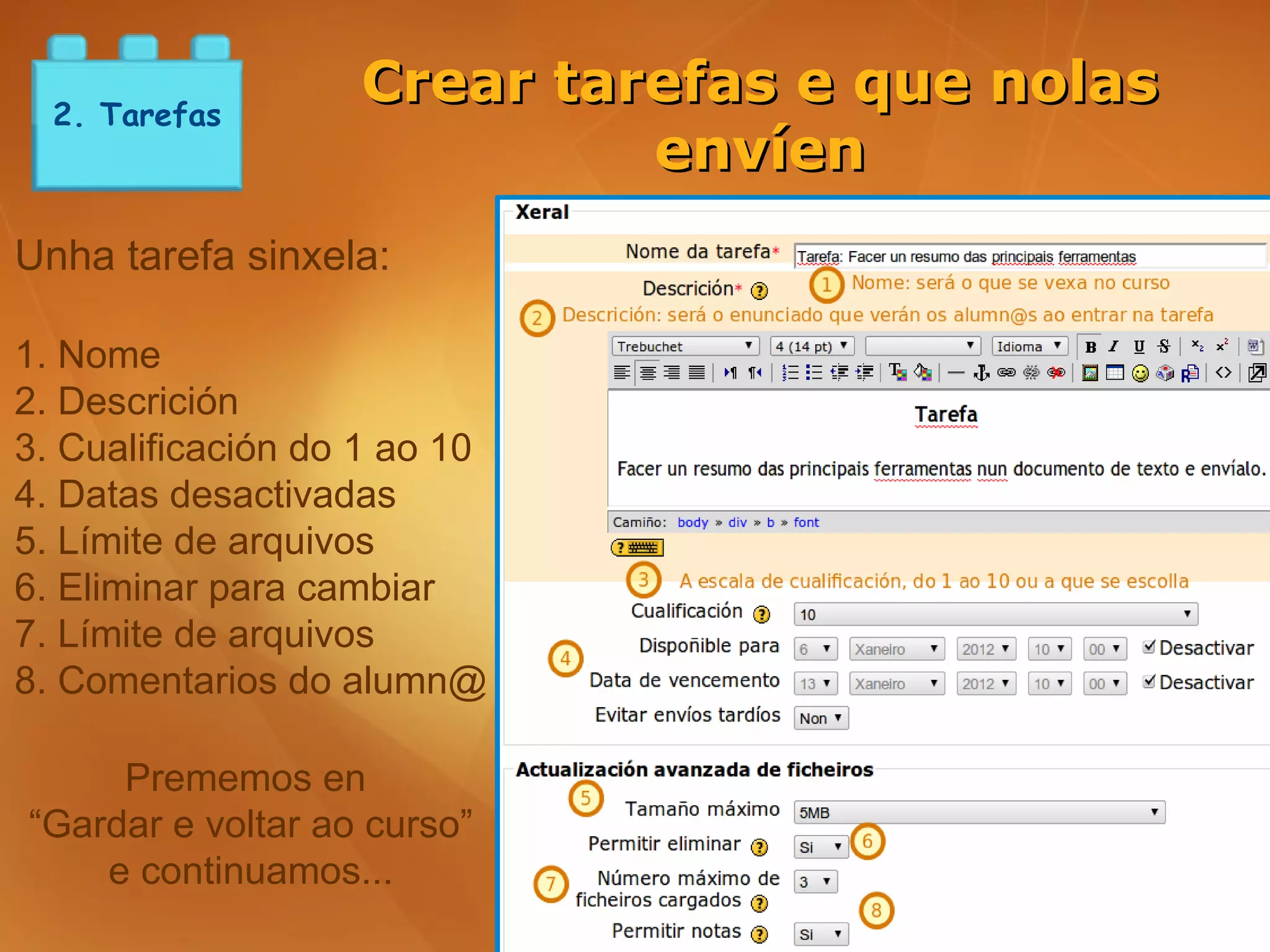This screenshot has height=952, width=1270.
Task: Remove link with the broken chain icon
Action: (1031, 372)
